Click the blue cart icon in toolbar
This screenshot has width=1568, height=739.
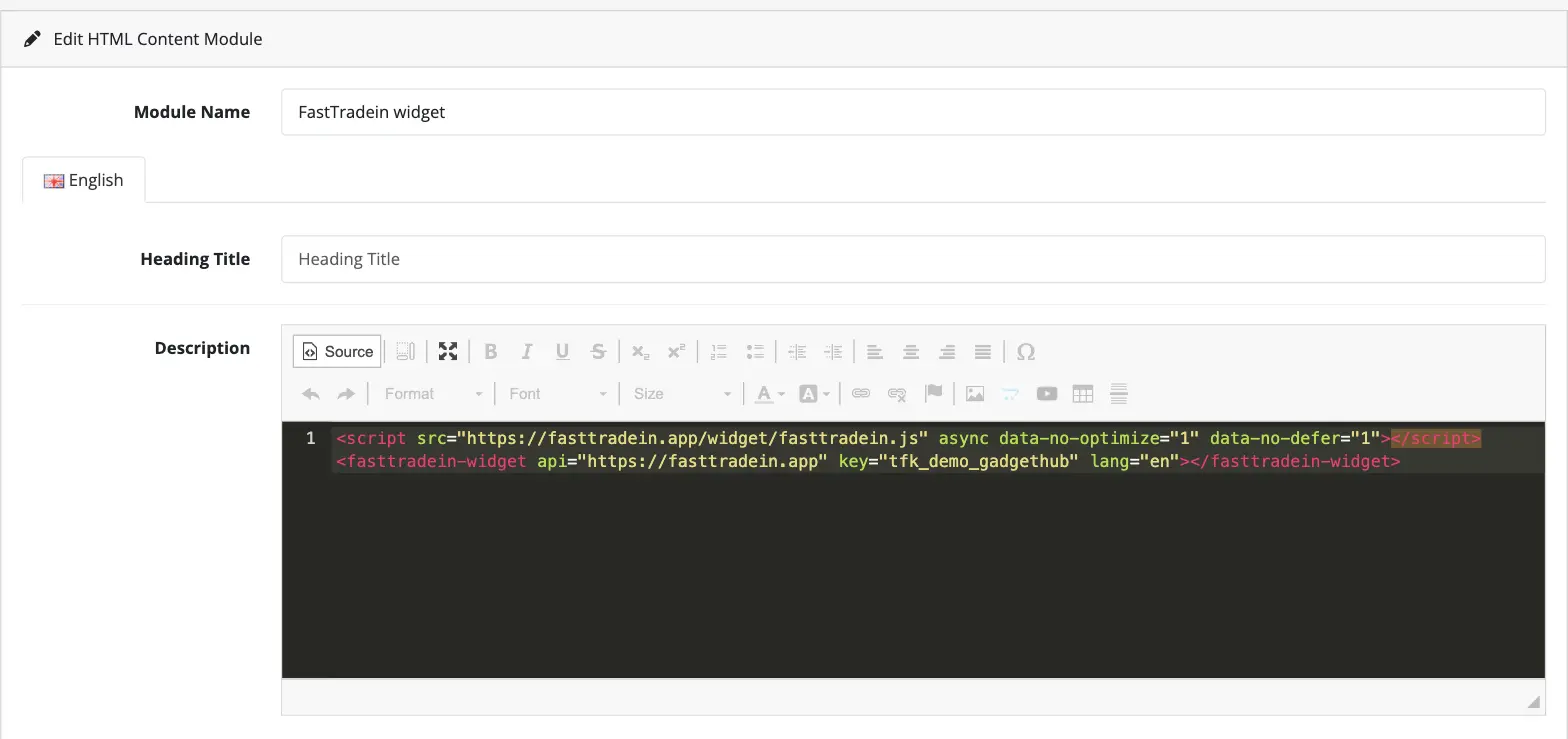(x=1011, y=393)
